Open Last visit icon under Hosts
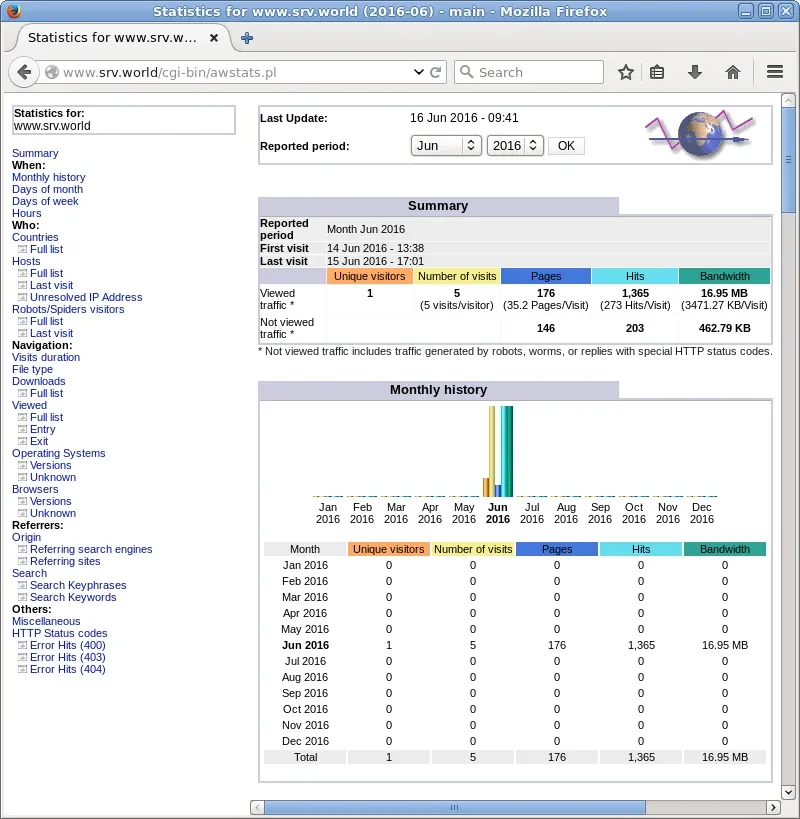Image resolution: width=800 pixels, height=819 pixels. pos(22,285)
